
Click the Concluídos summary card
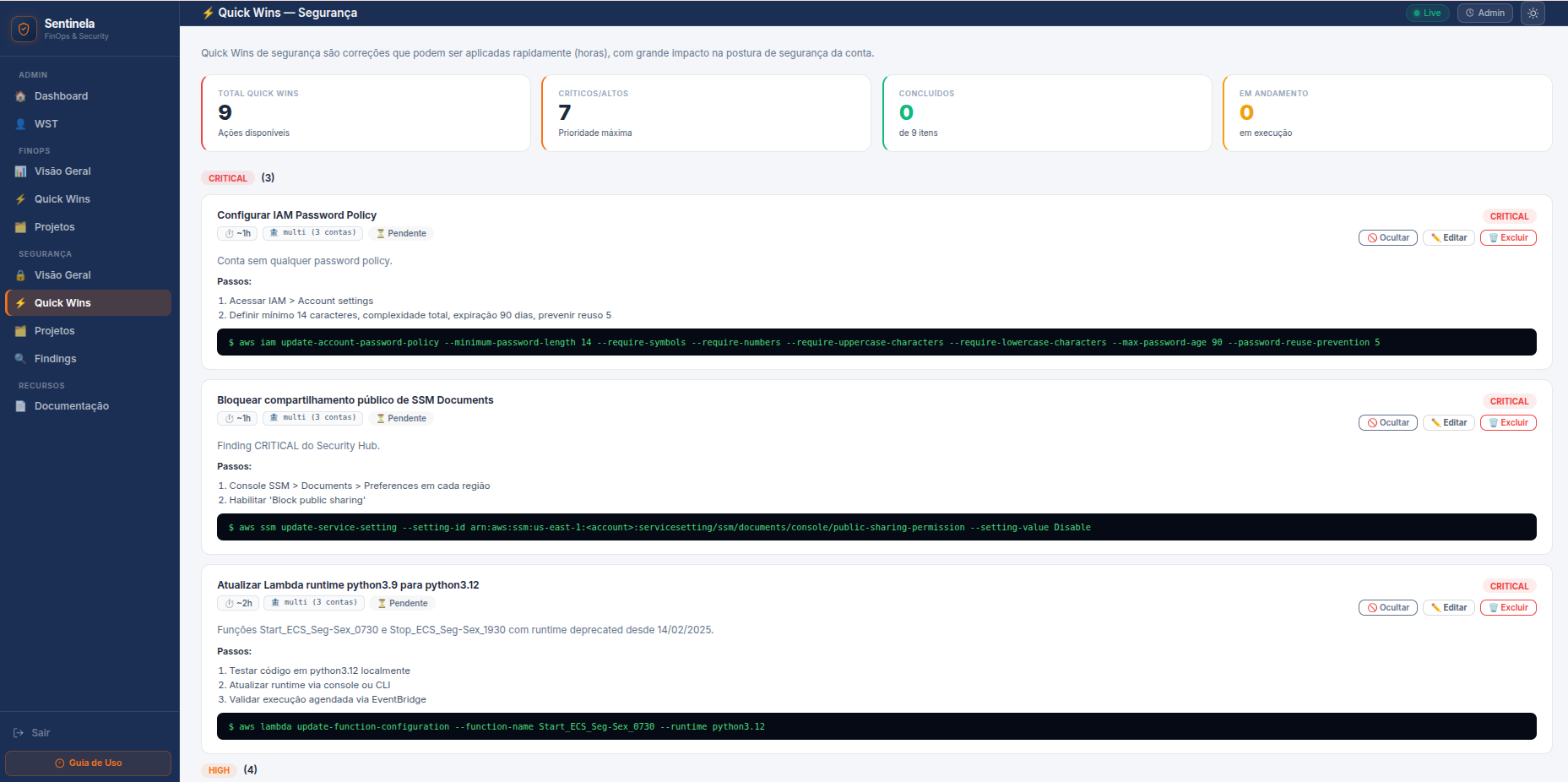pos(1047,113)
